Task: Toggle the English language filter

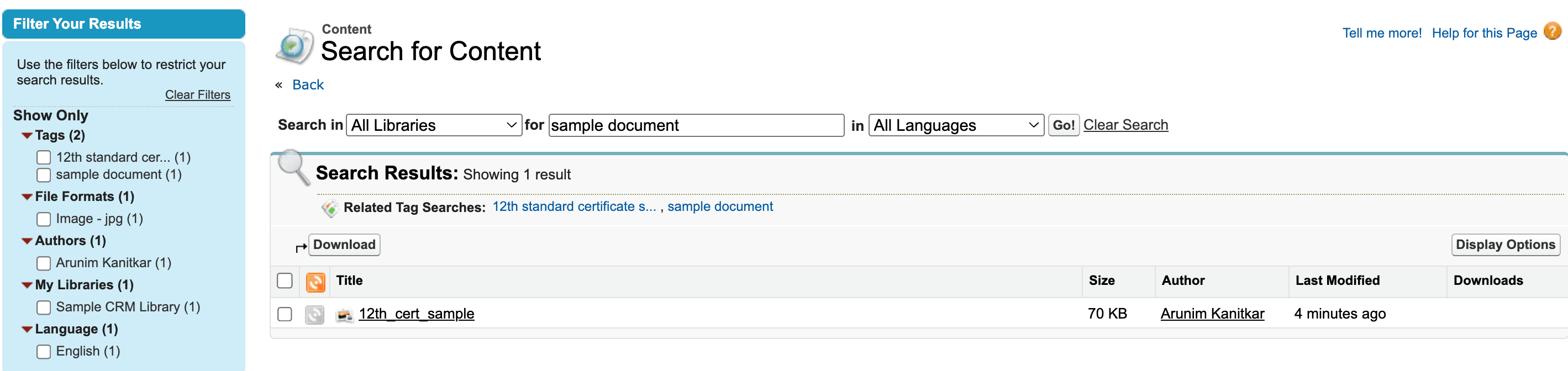Action: click(x=44, y=352)
